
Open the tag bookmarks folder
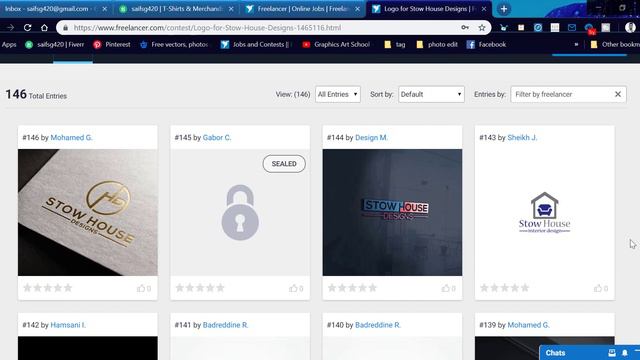tap(395, 44)
